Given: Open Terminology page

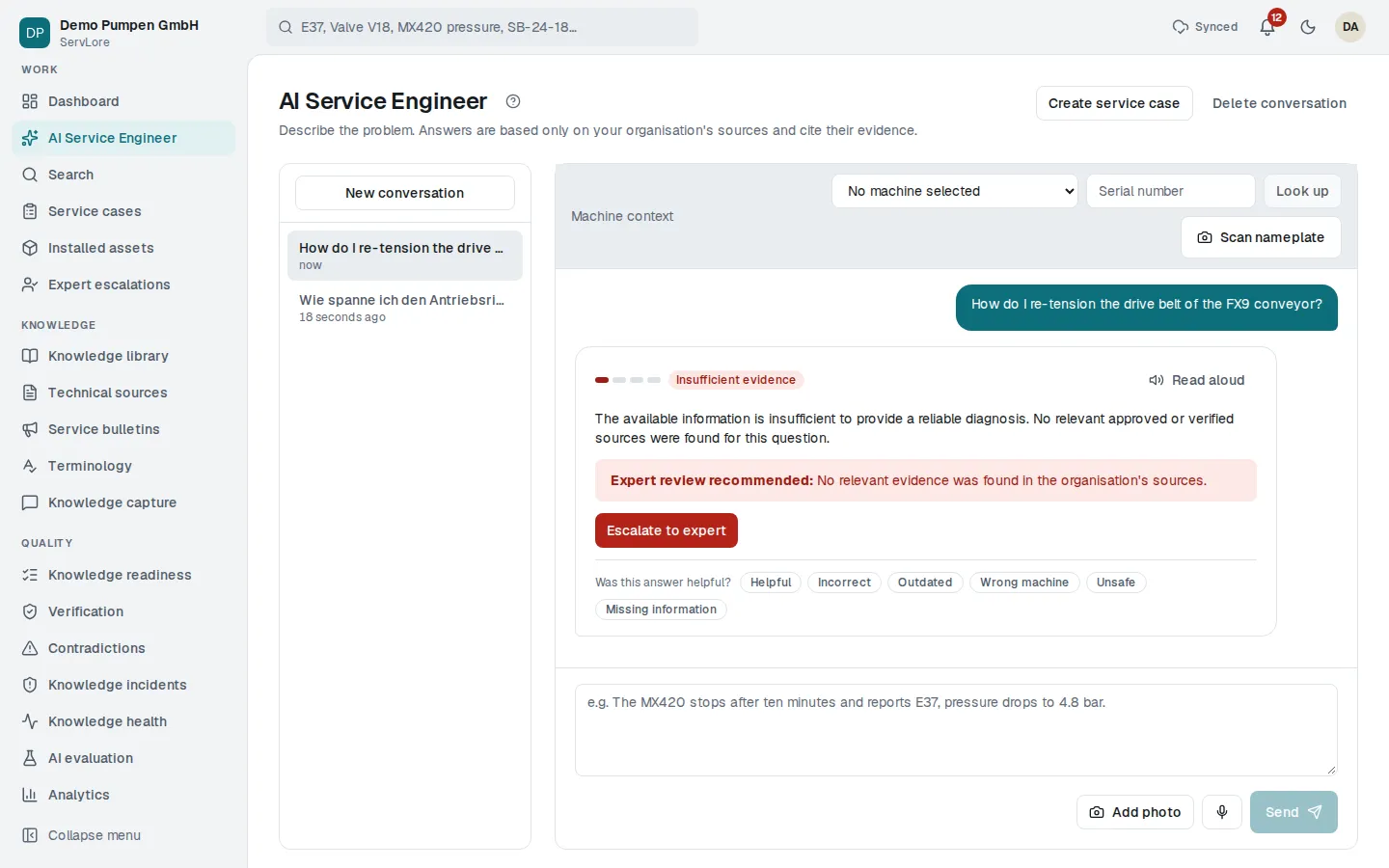Looking at the screenshot, I should click(123, 466).
